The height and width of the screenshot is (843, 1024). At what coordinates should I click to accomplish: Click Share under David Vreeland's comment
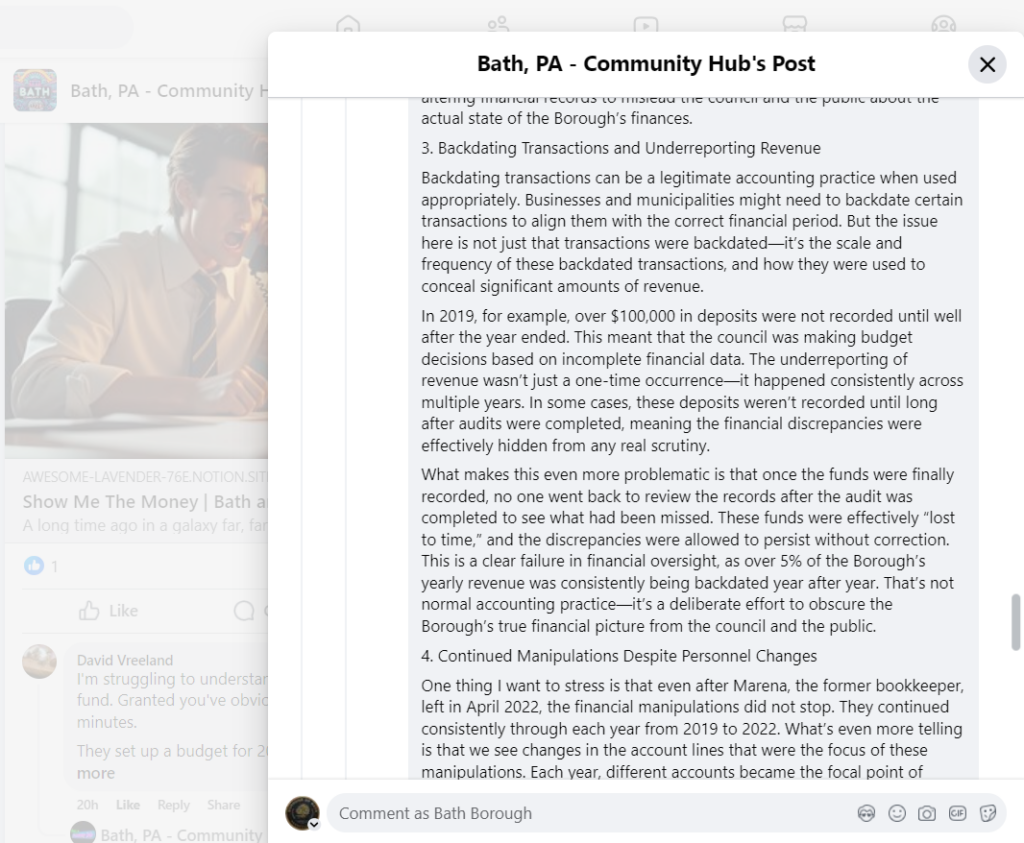point(223,805)
